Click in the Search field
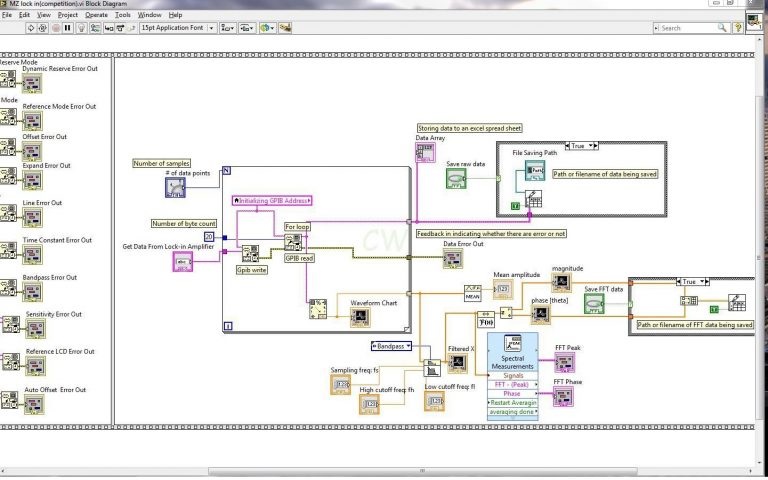The width and height of the screenshot is (768, 480). [686, 28]
